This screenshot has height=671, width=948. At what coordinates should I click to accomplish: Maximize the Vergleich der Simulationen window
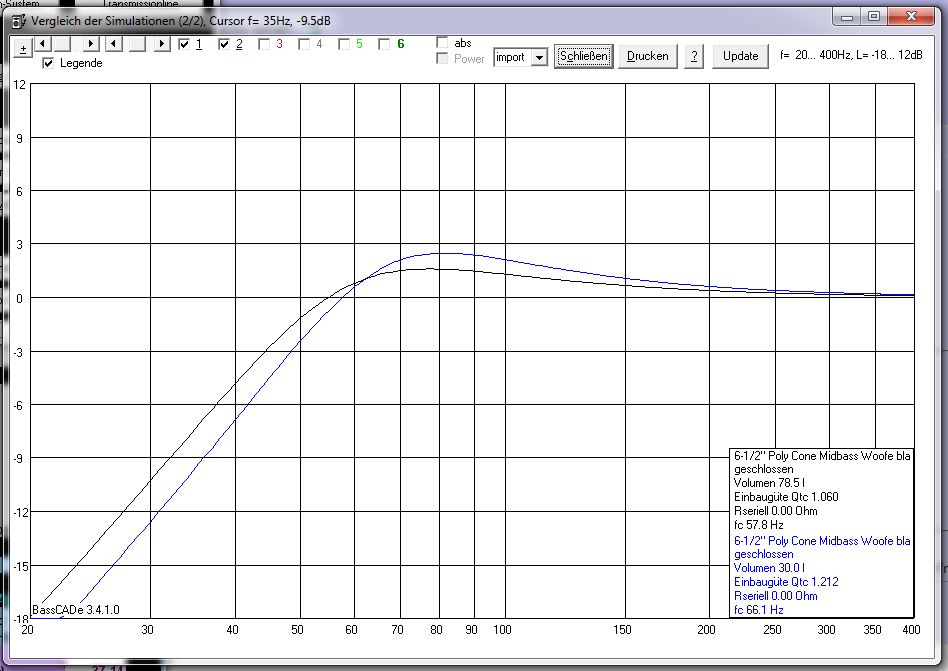point(874,17)
